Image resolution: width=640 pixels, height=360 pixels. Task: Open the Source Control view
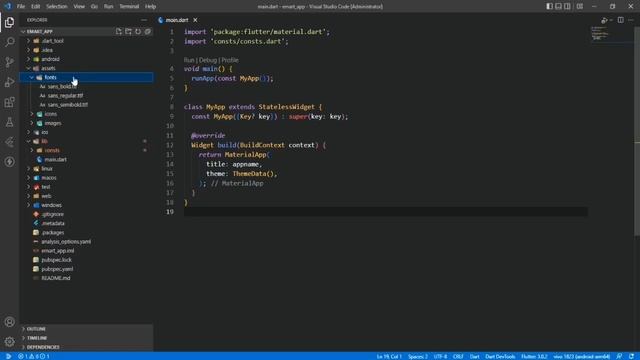tap(9, 62)
